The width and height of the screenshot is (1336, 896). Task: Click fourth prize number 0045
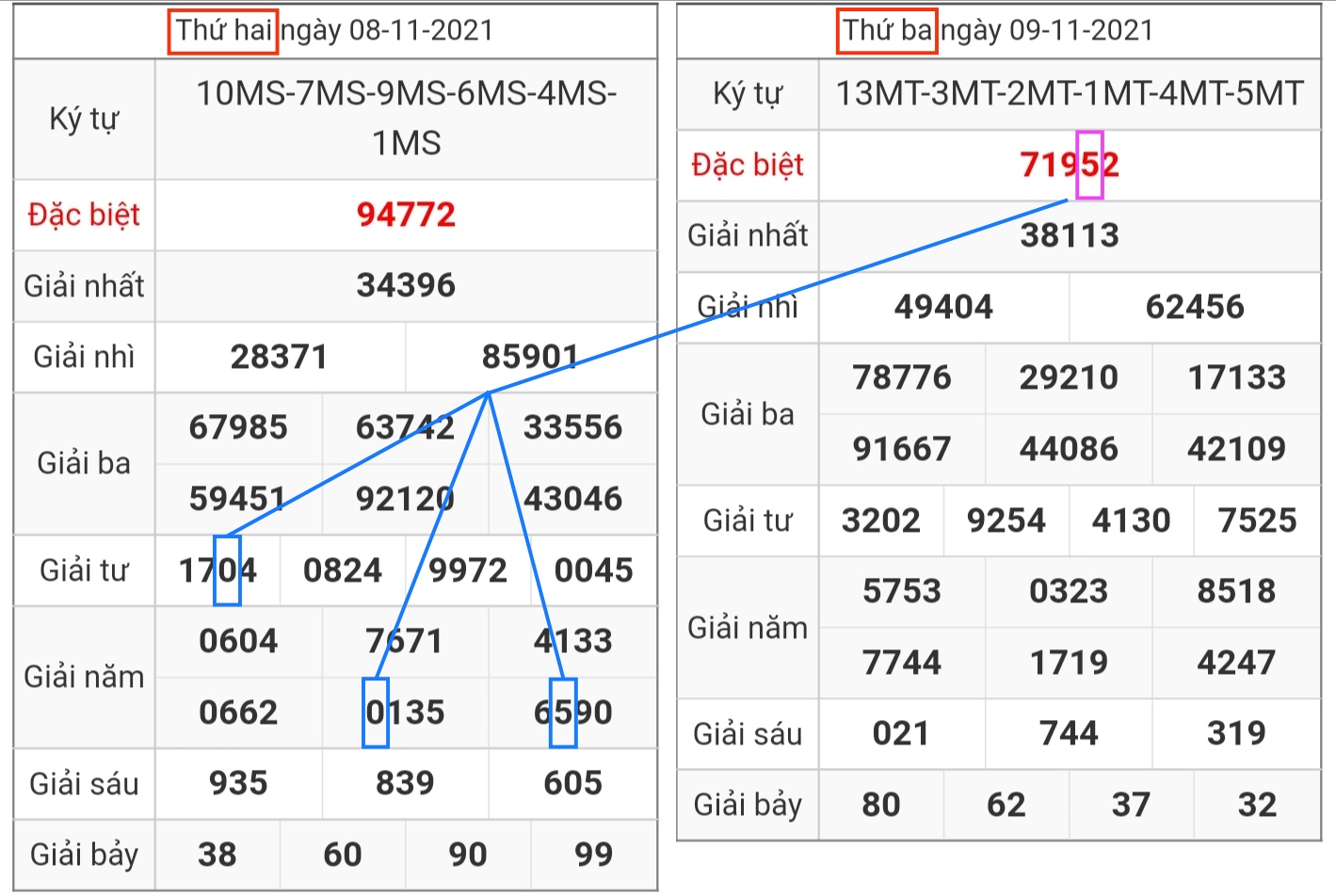click(594, 570)
